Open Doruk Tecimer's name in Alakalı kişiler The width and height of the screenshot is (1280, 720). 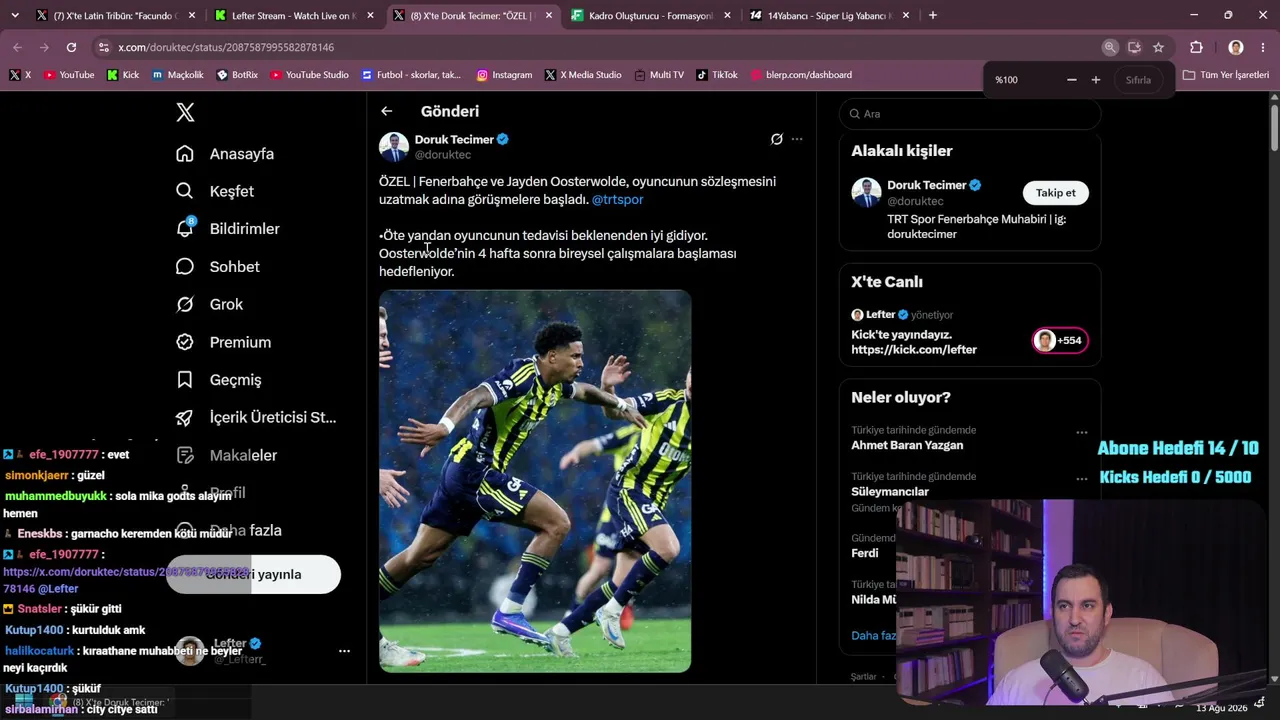coord(927,185)
